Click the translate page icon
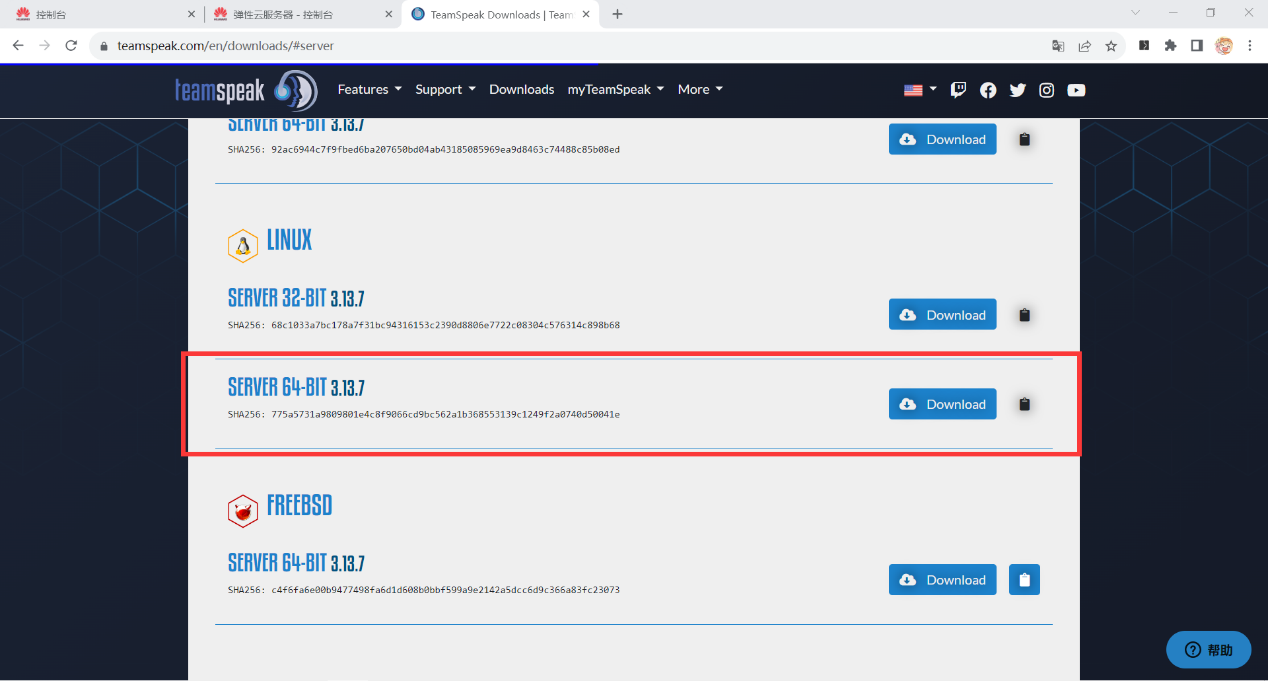This screenshot has width=1268, height=681. point(1058,46)
